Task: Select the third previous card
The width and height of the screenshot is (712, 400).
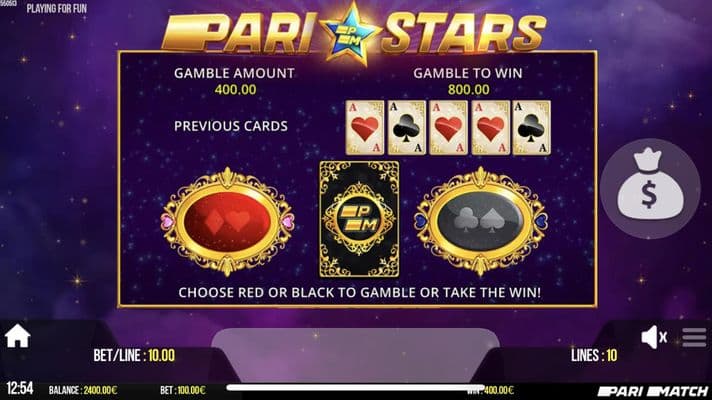Action: point(449,128)
